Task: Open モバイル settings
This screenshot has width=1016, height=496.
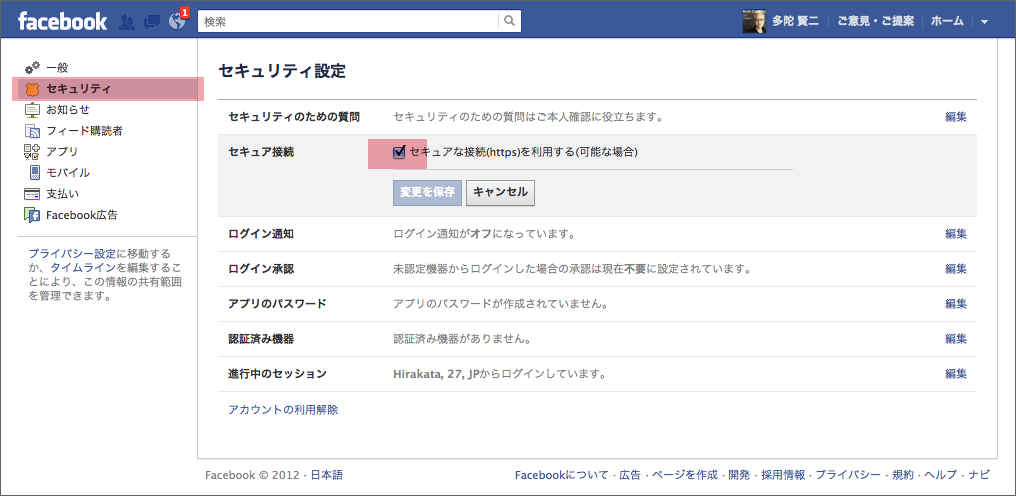Action: (68, 172)
